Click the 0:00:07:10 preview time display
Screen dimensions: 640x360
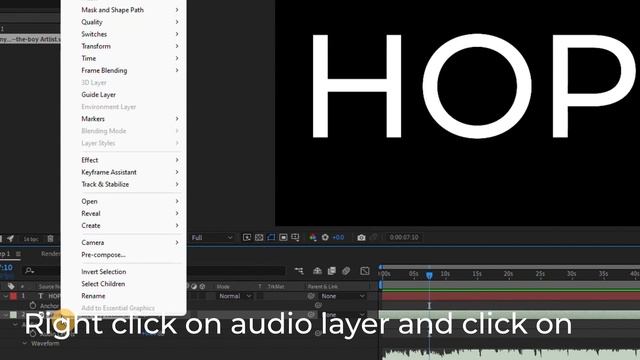click(404, 237)
